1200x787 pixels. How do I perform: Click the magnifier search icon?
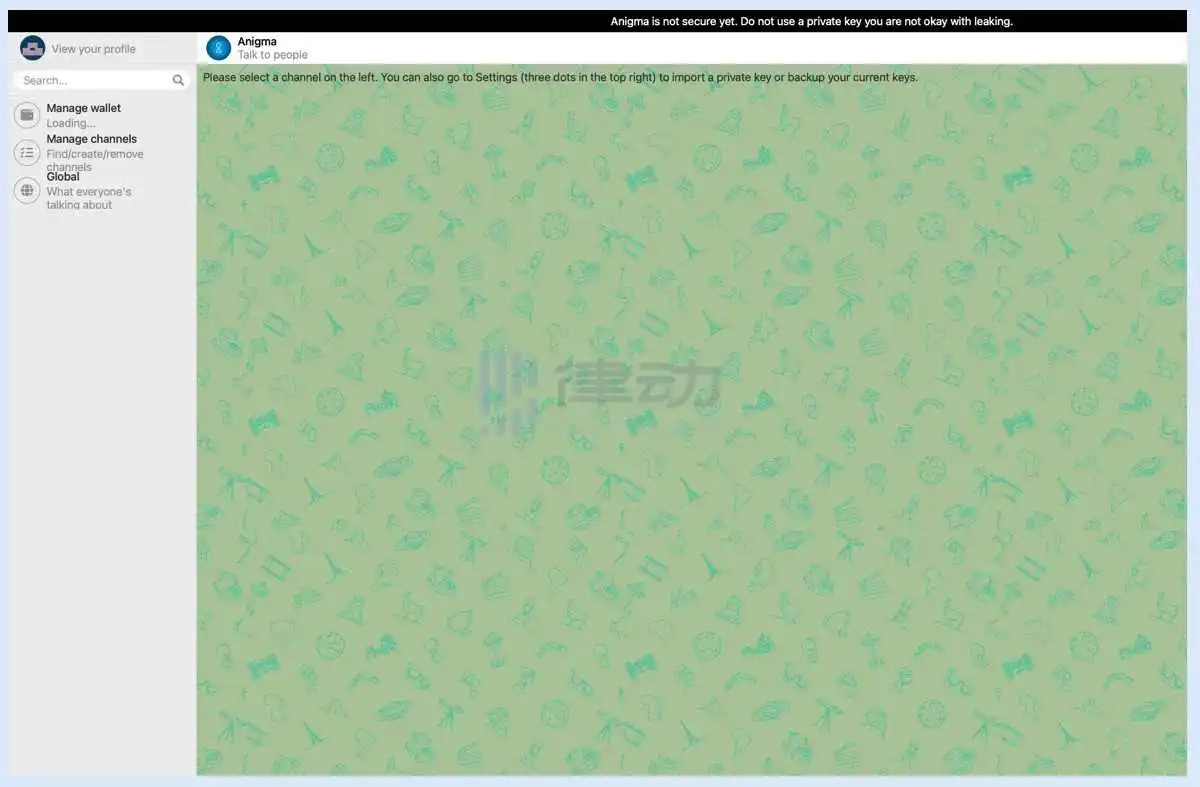(178, 80)
